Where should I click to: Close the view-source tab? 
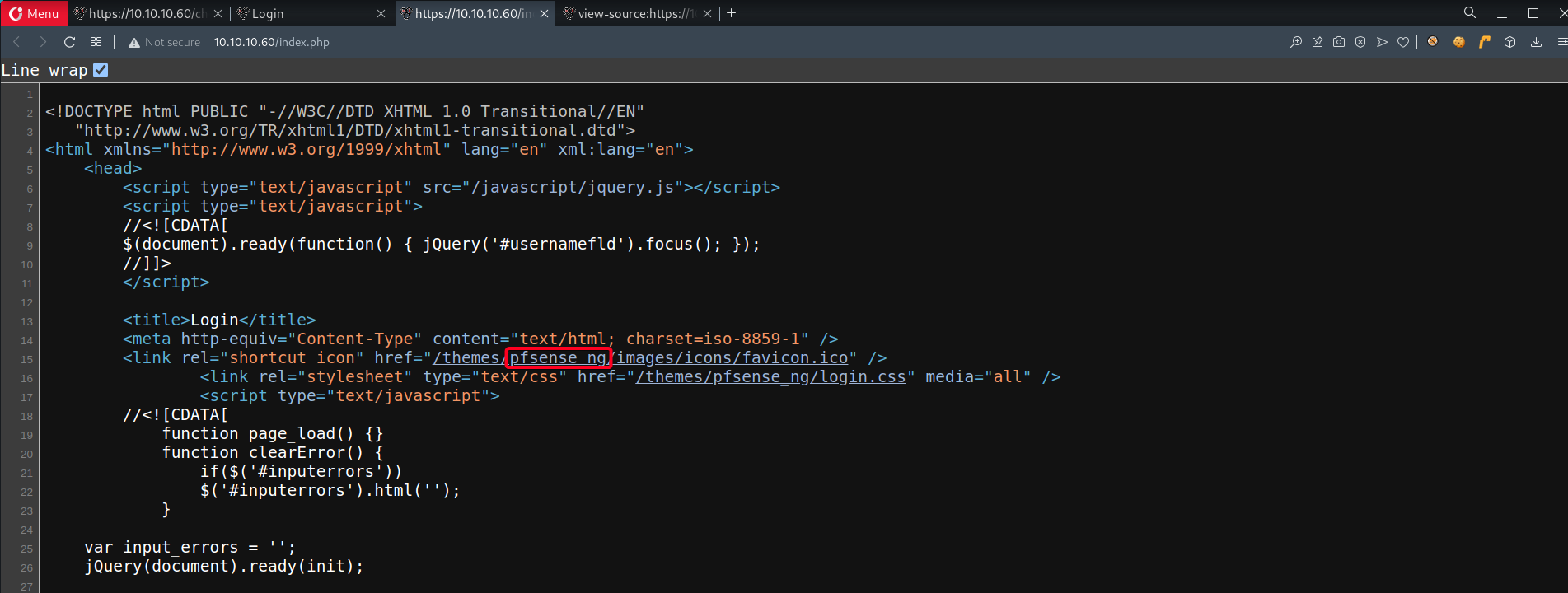707,13
